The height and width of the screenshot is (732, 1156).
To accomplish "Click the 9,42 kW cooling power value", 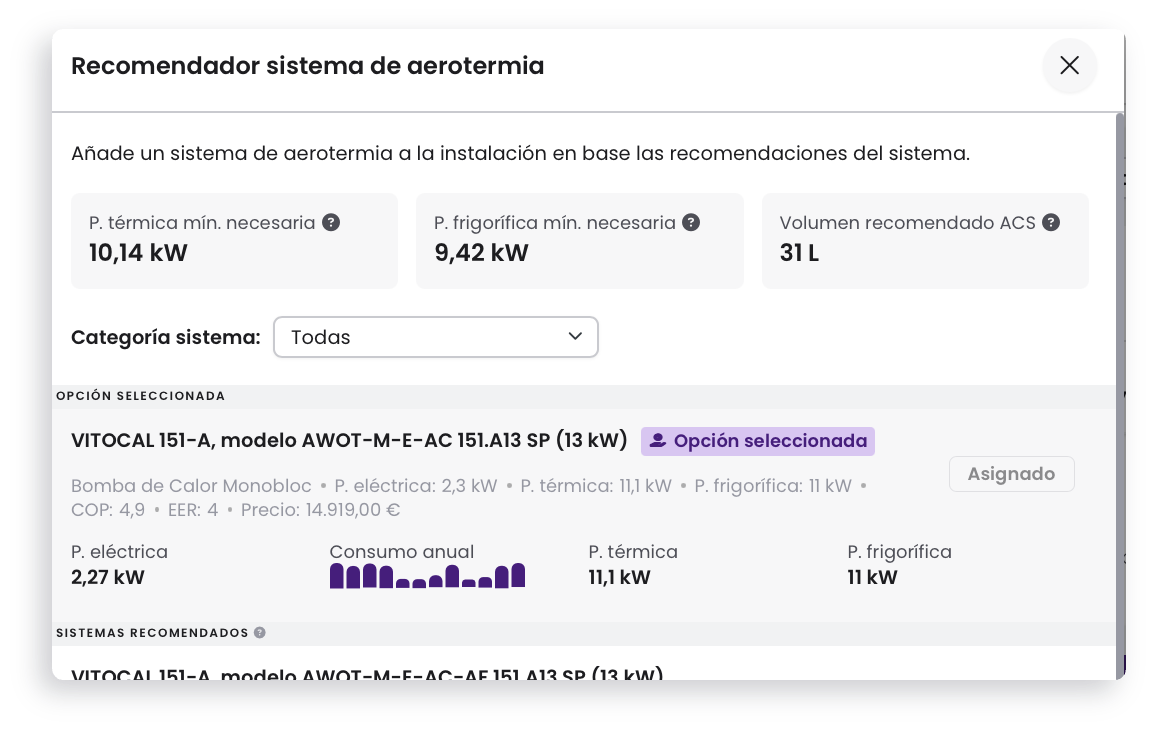I will pos(481,253).
